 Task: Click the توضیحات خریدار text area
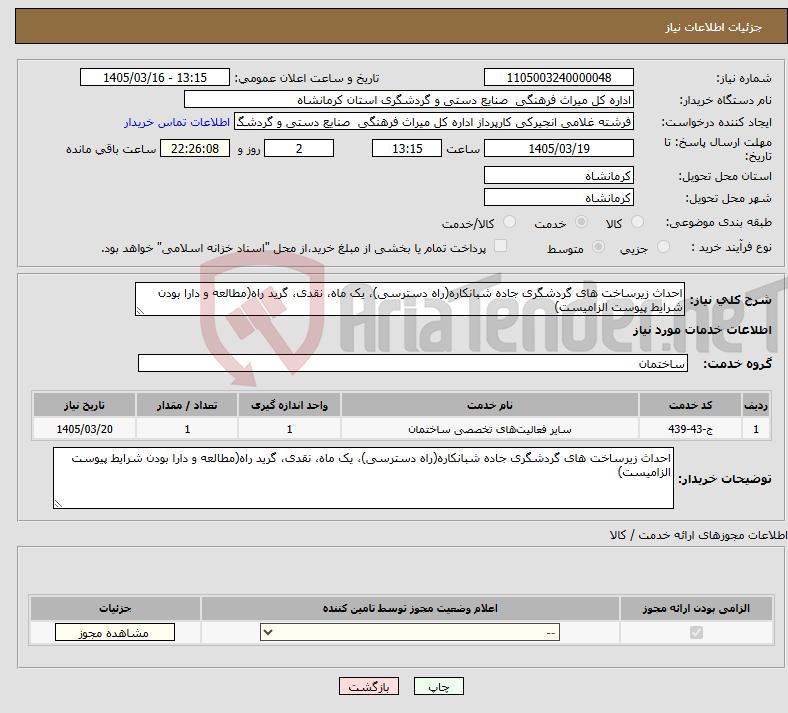click(363, 478)
